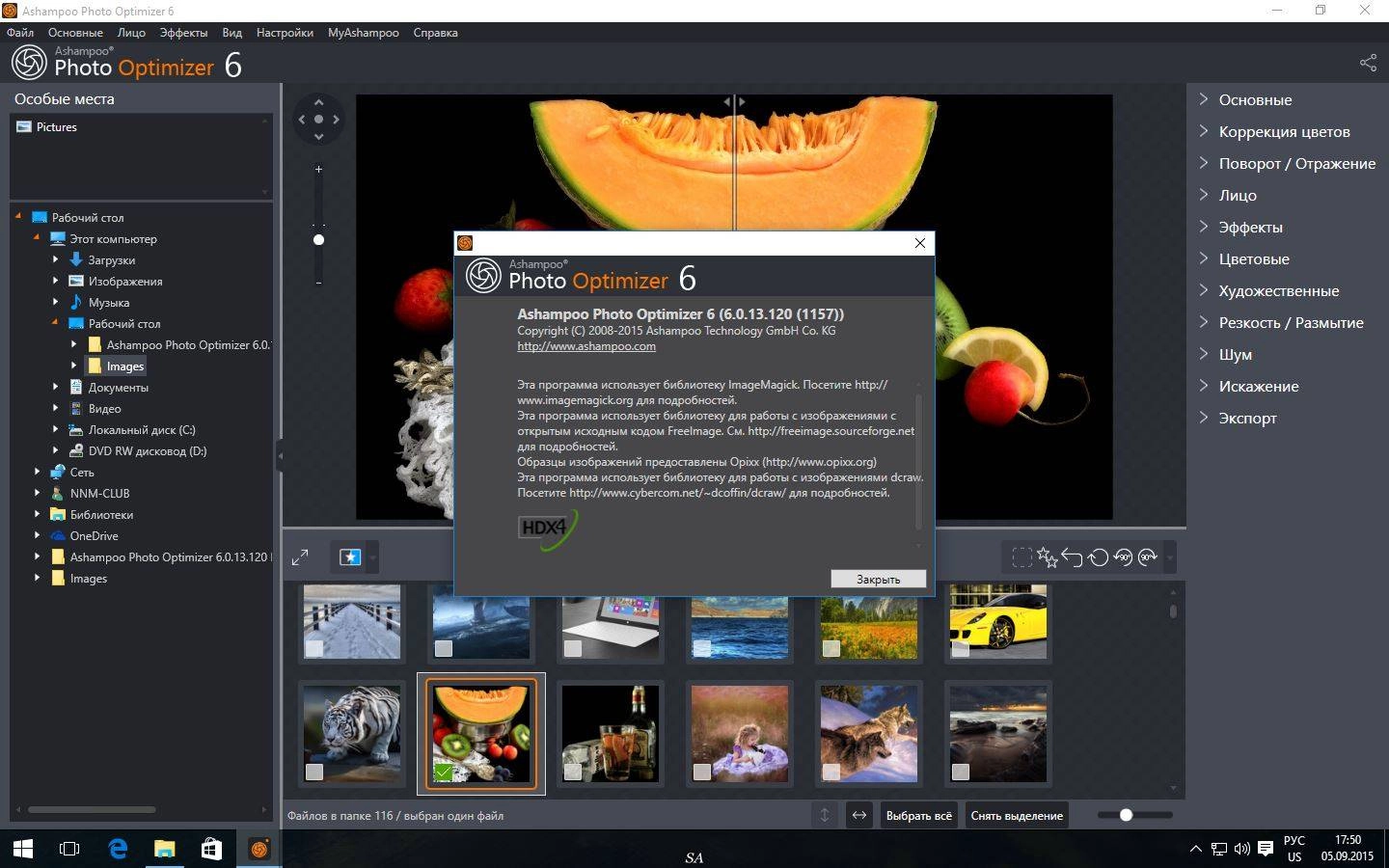The height and width of the screenshot is (868, 1389).
Task: Tick the checkbox on the rocky seashore thumbnail
Action: pos(961,772)
